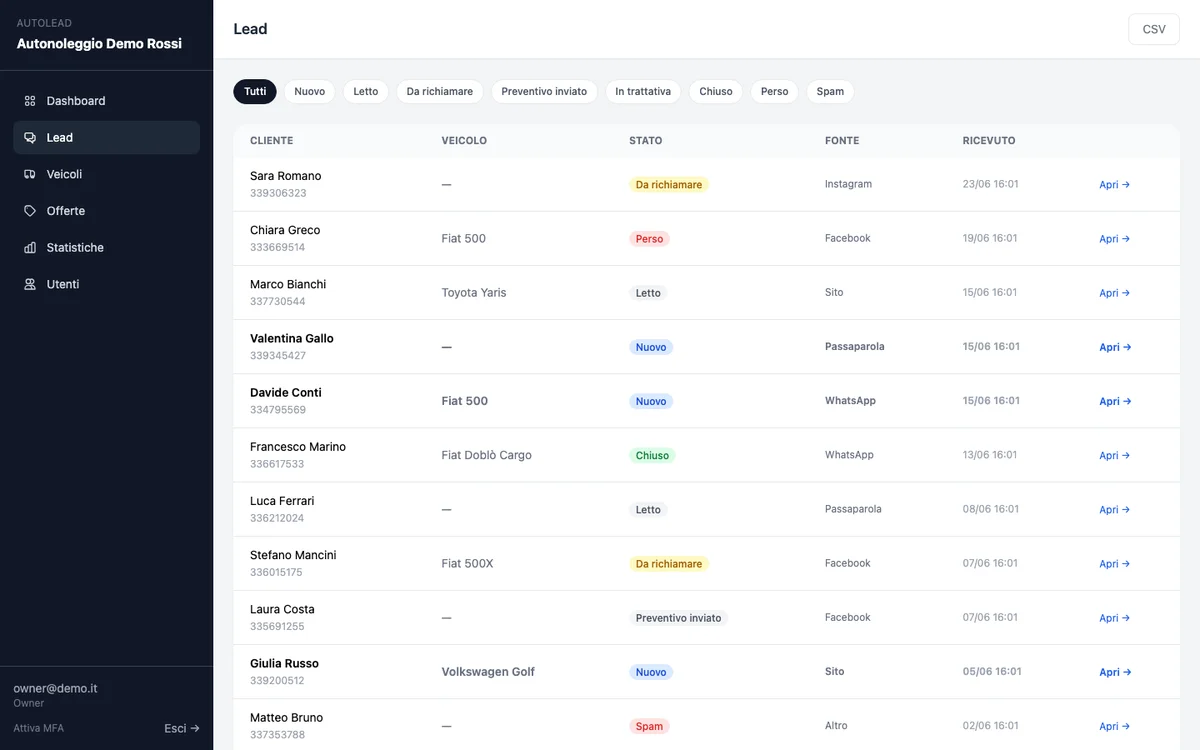The image size is (1200, 750).
Task: Show only Da richiamare leads
Action: (440, 91)
